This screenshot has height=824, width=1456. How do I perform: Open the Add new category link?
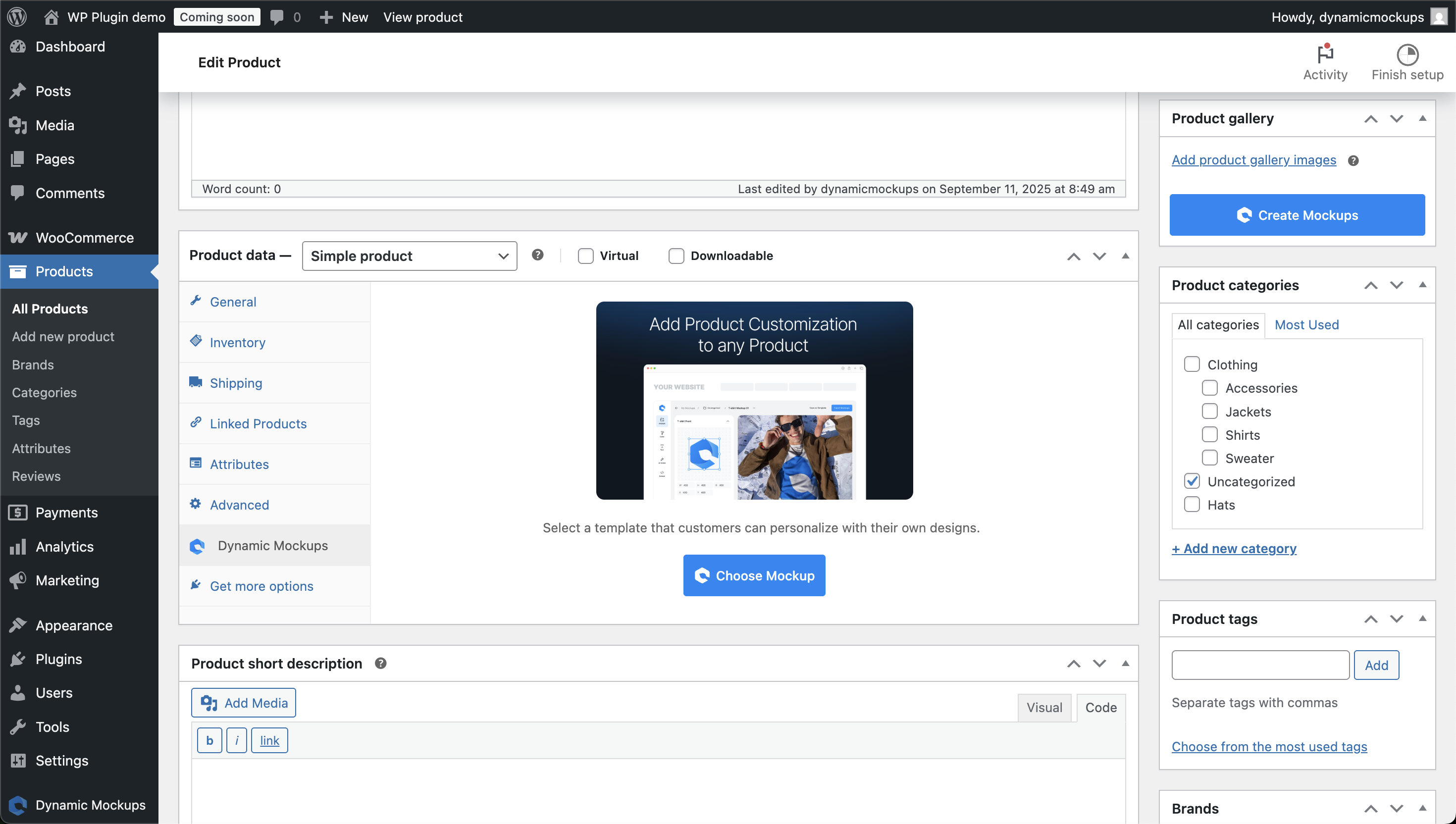pos(1234,548)
